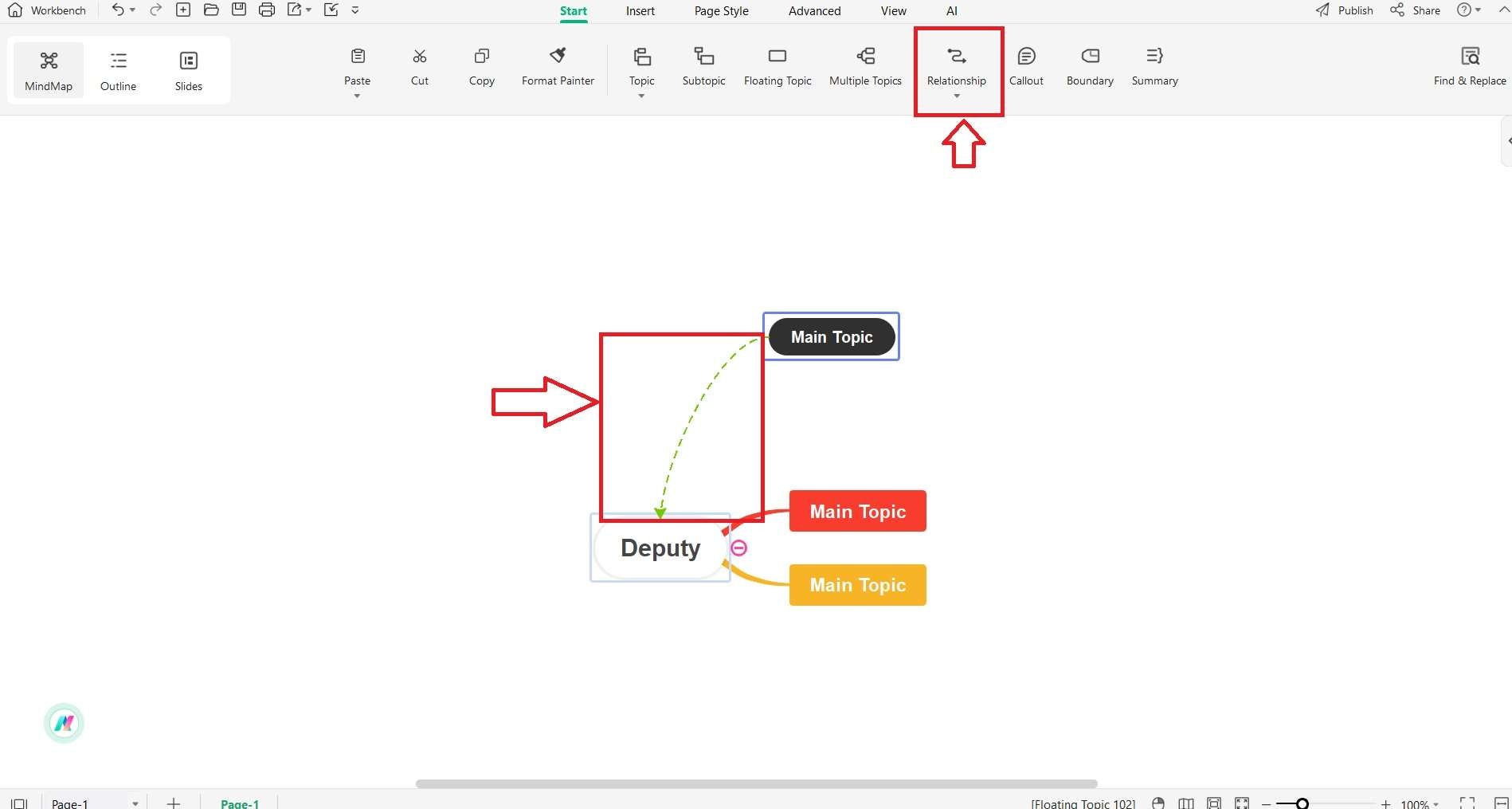Open the undo history dropdown arrow

[x=132, y=10]
